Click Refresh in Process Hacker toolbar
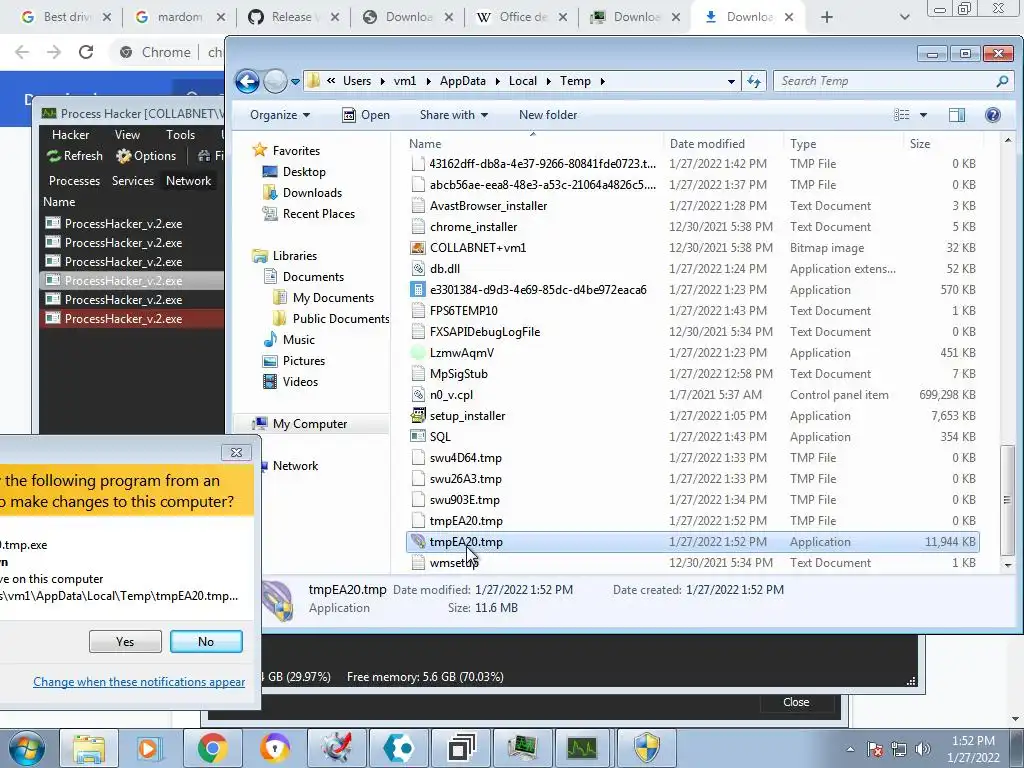 click(x=74, y=156)
